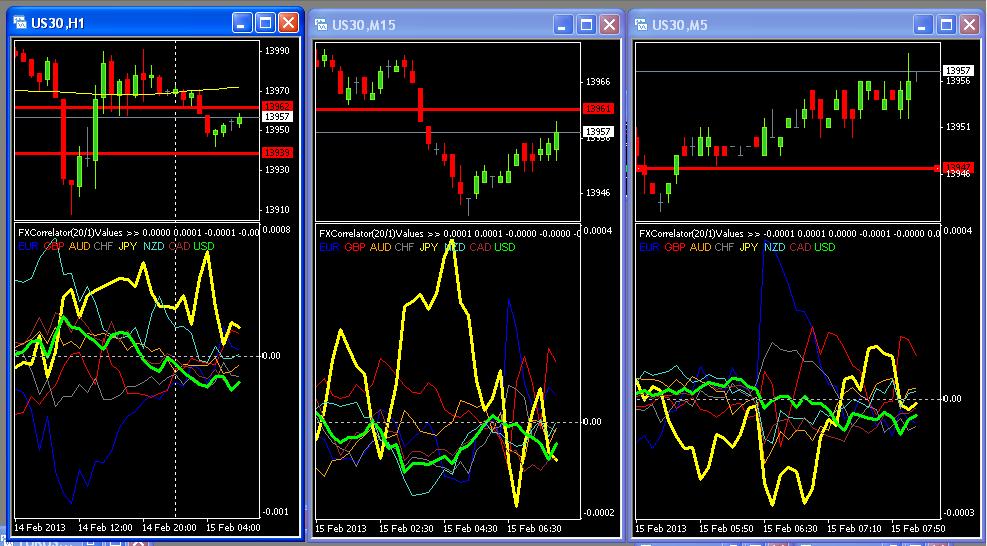
Task: Click the AUD legend label in H1 window
Action: [x=79, y=246]
